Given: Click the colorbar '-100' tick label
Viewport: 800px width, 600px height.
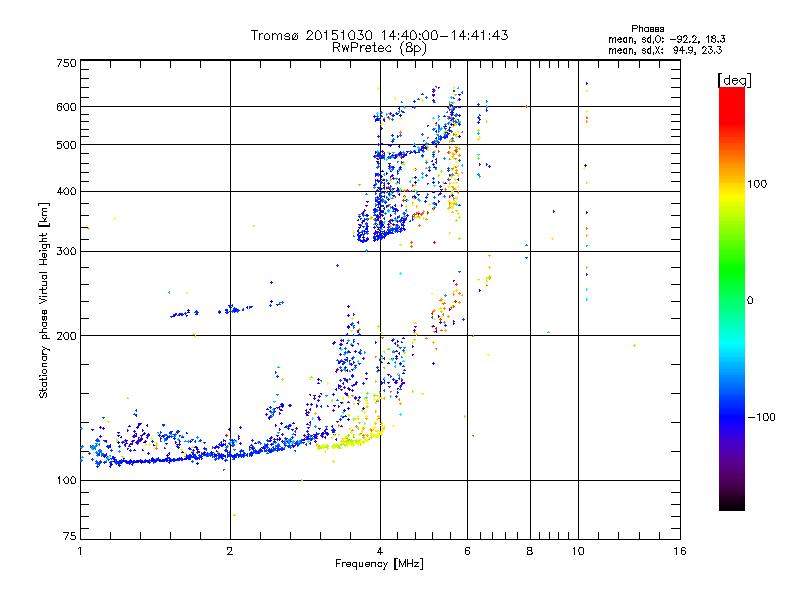Looking at the screenshot, I should pyautogui.click(x=761, y=417).
